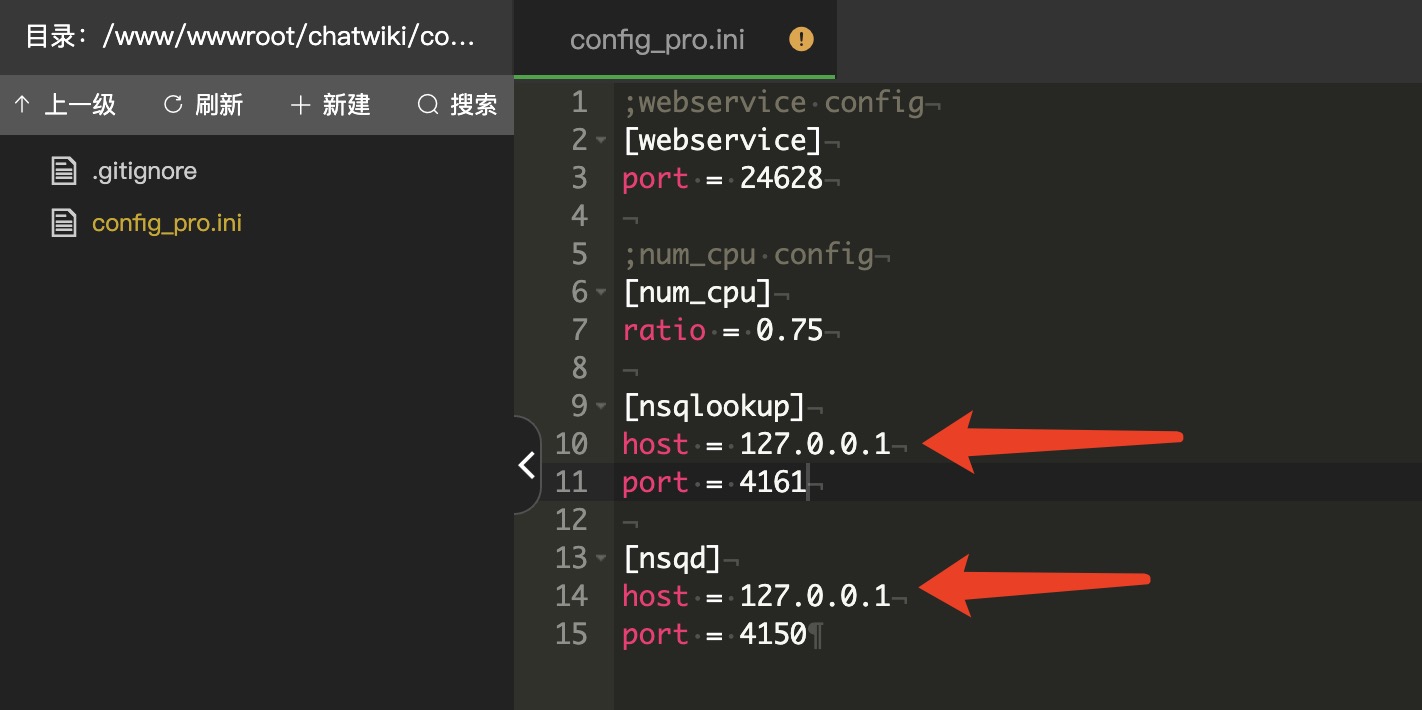Click the 刷新 (Refresh) button label
This screenshot has width=1422, height=710.
[219, 104]
